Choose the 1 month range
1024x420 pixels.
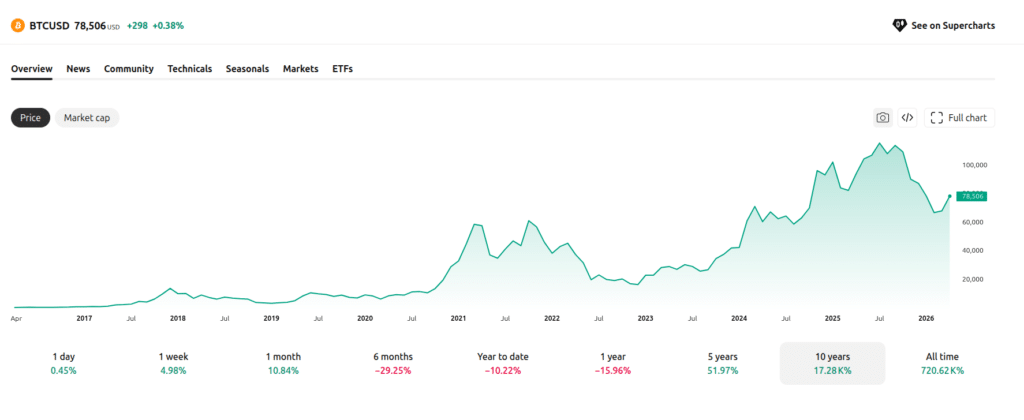283,363
